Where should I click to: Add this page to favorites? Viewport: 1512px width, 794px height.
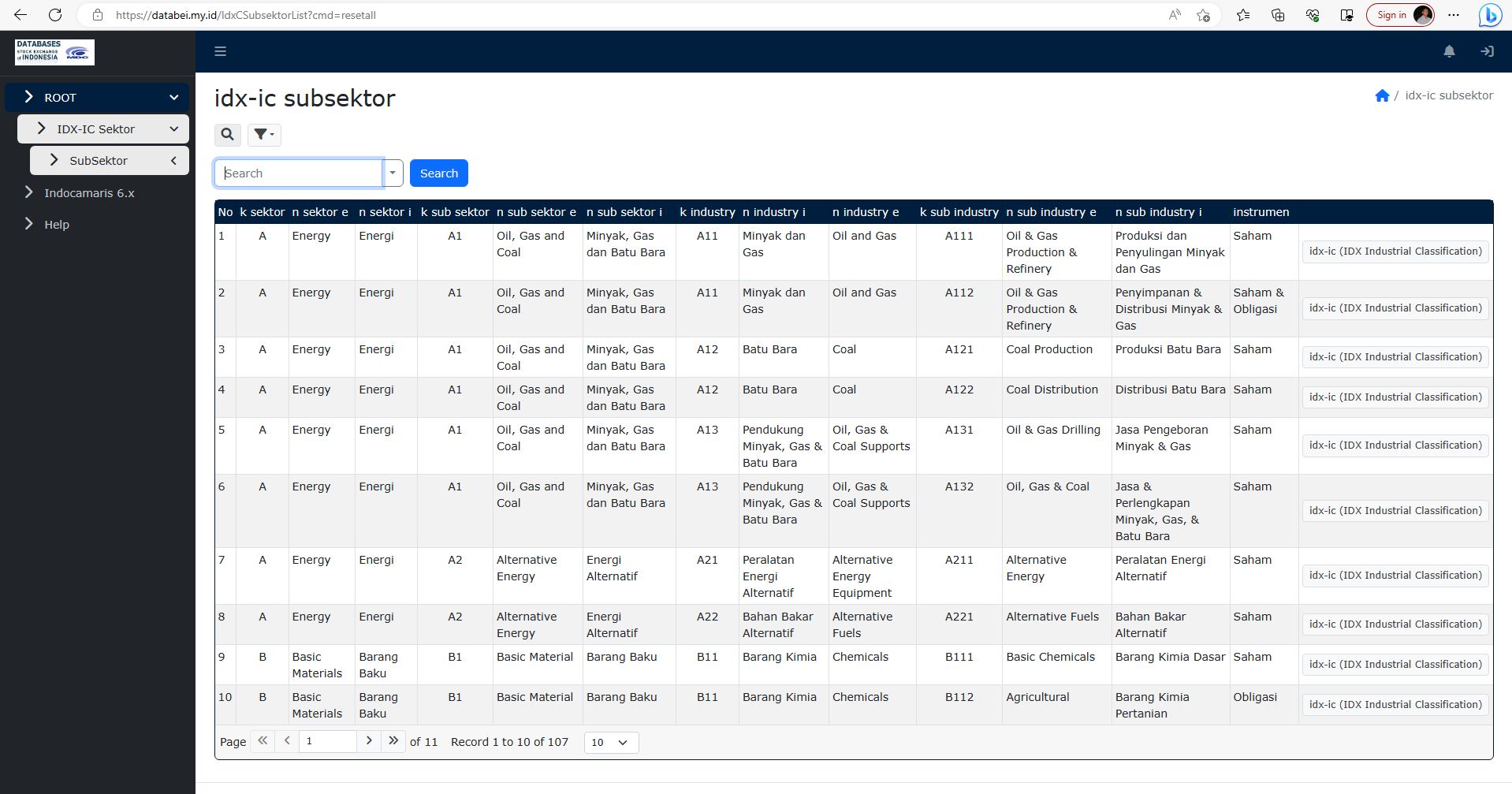1203,15
